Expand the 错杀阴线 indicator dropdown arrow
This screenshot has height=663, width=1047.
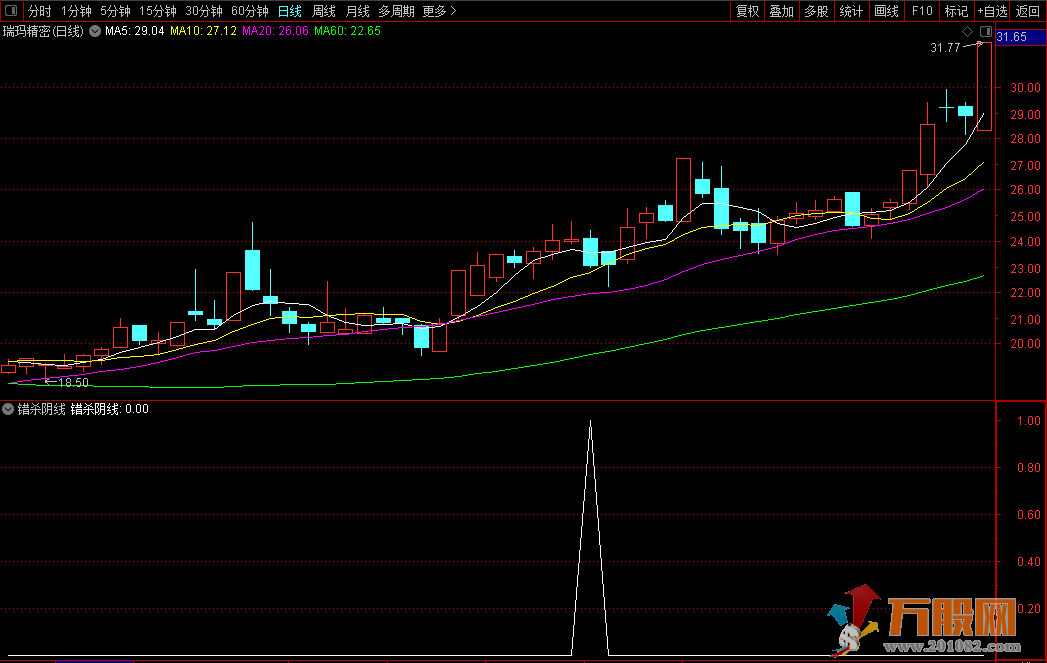tap(8, 409)
